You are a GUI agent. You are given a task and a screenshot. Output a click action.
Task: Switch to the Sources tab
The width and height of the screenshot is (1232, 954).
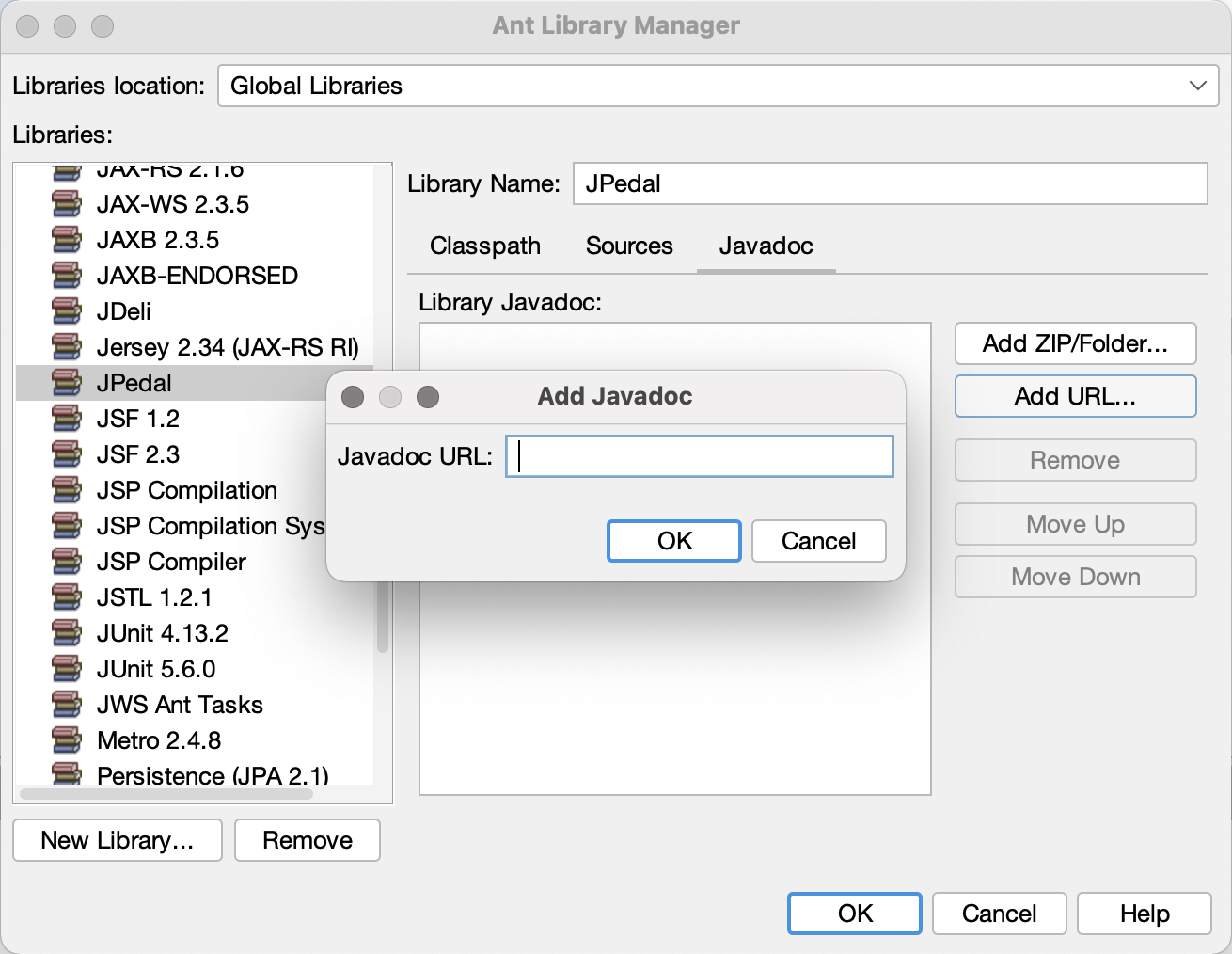click(x=629, y=246)
